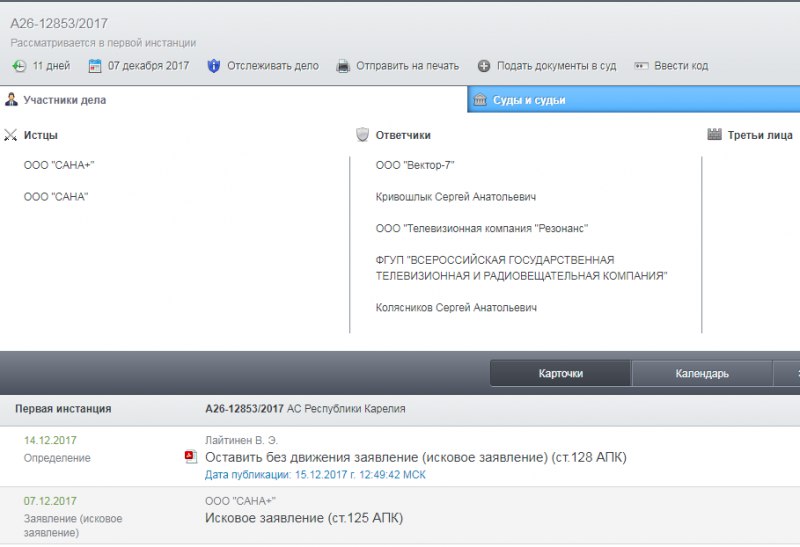
Task: Open the PDF document icon of 14.12.2017 ruling
Action: (x=190, y=457)
